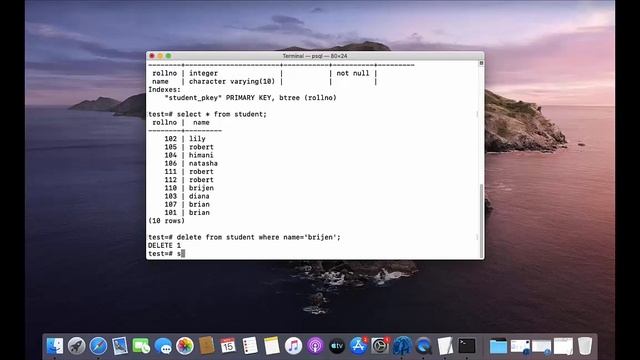The image size is (640, 360).
Task: Click the row '106 | natasha'
Action: coord(191,163)
